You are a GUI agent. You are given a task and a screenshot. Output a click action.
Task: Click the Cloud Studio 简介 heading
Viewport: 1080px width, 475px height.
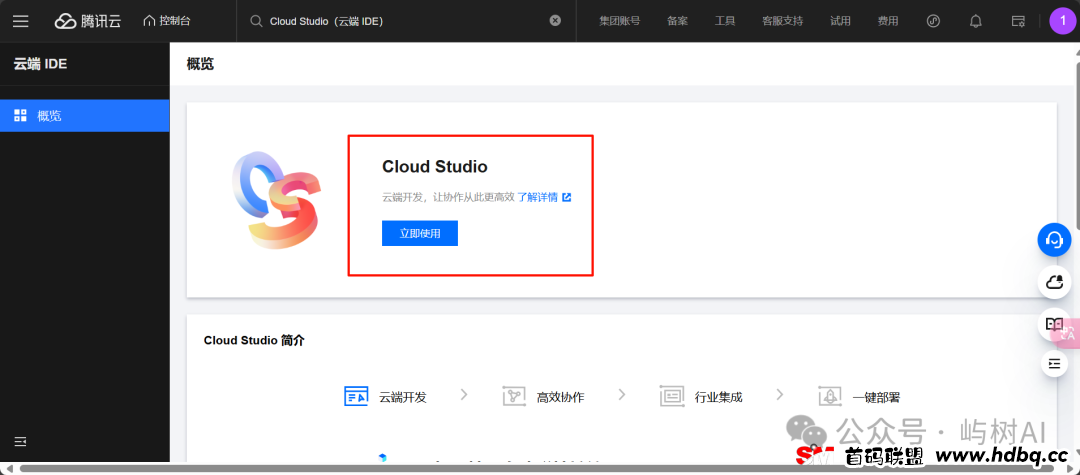tap(254, 341)
